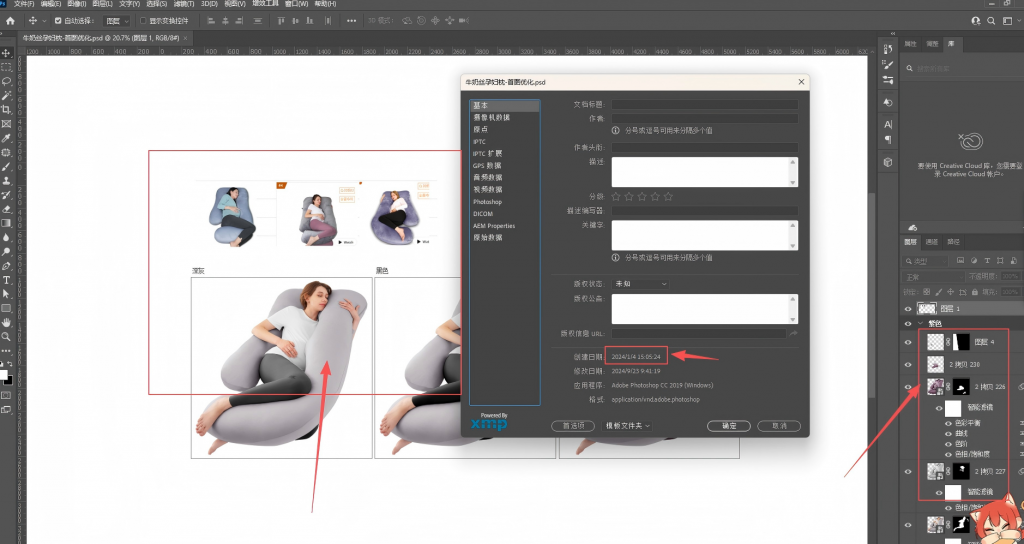Select the Crop tool
This screenshot has height=544, width=1024.
(7, 110)
